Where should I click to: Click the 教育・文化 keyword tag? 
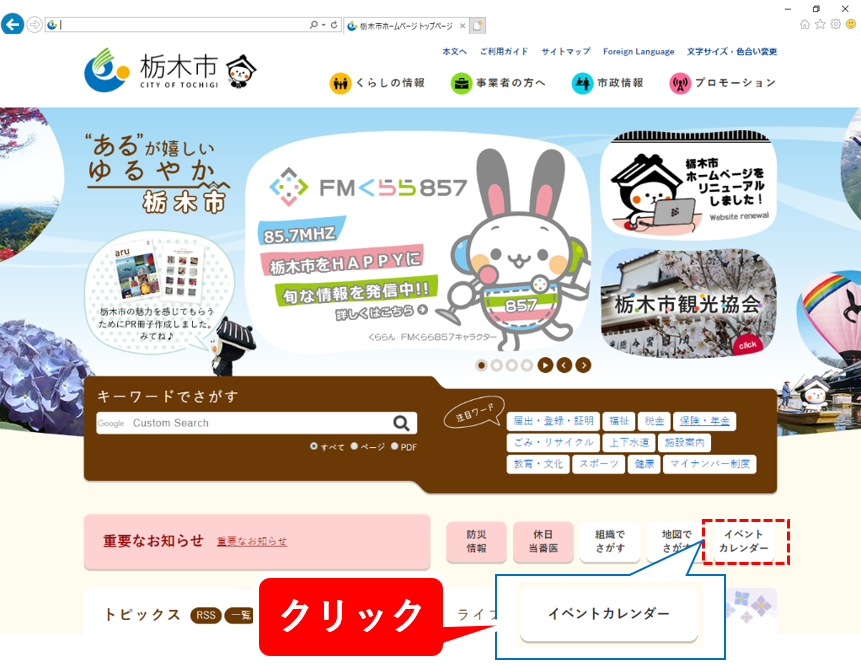tap(538, 464)
